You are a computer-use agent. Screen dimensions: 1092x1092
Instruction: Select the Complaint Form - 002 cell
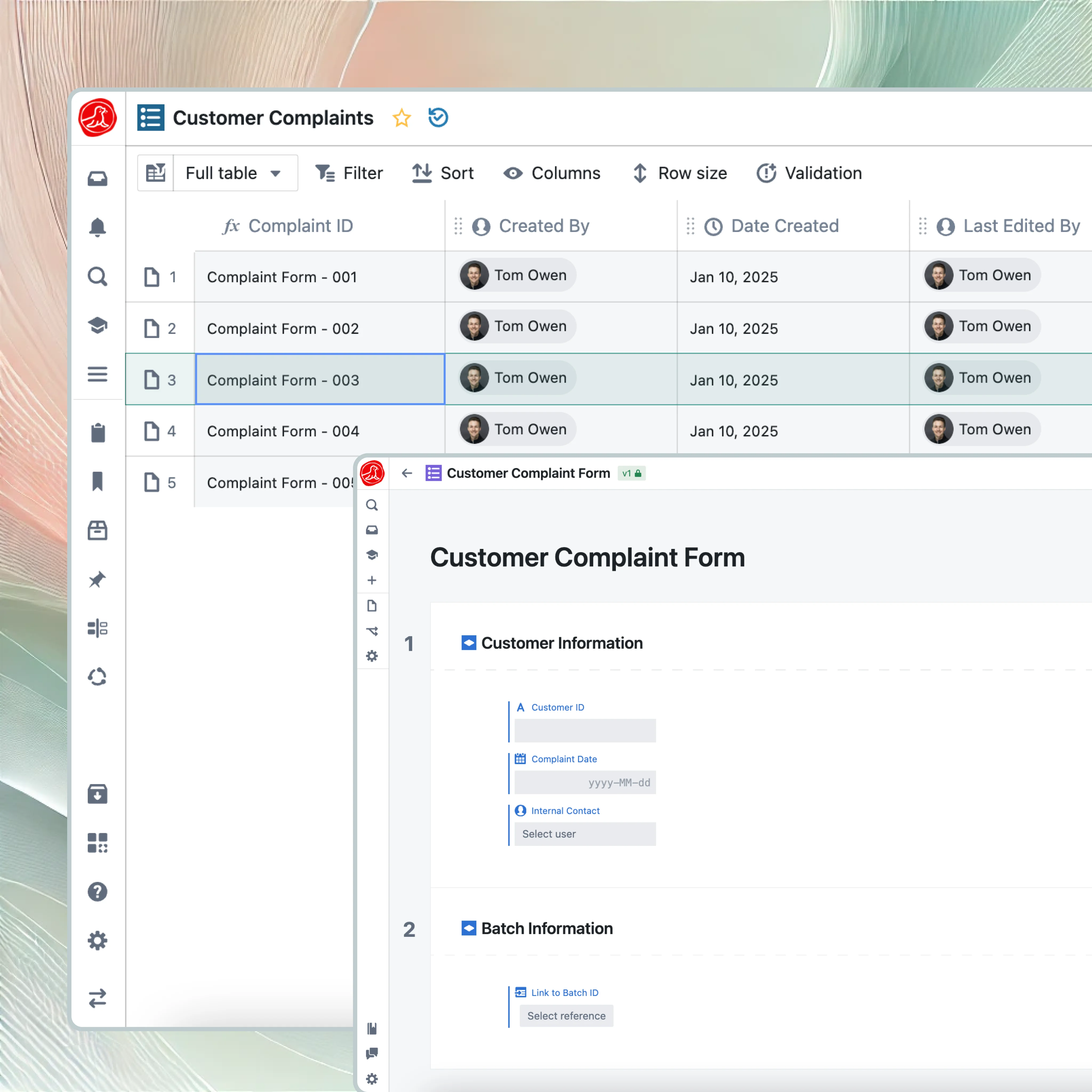320,328
